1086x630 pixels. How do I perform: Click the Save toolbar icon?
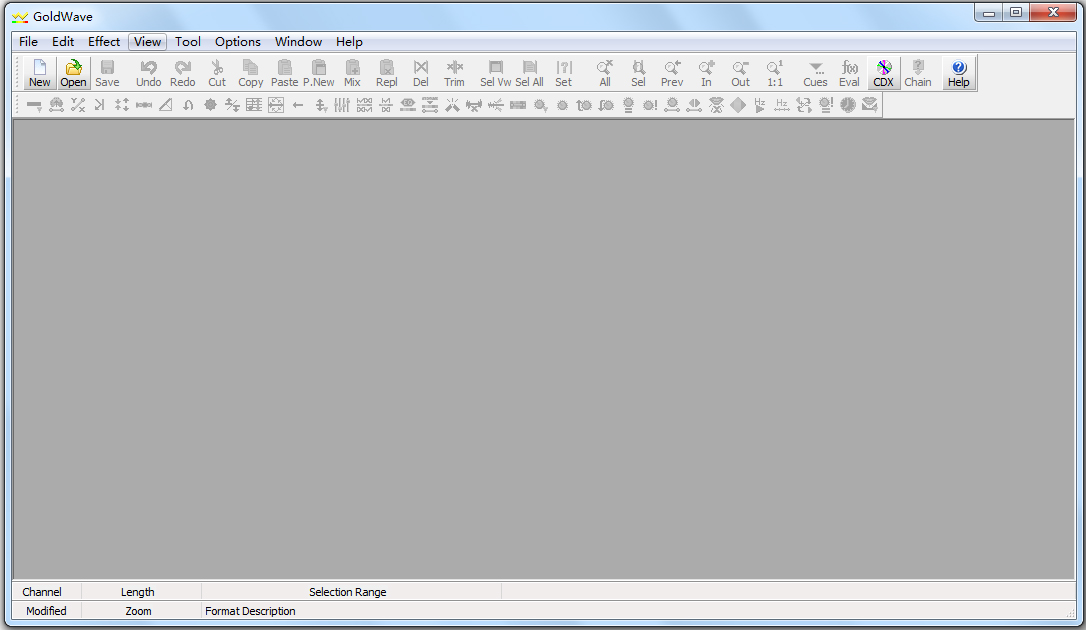click(107, 73)
